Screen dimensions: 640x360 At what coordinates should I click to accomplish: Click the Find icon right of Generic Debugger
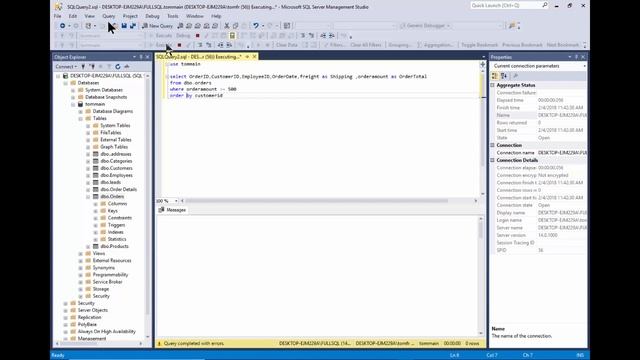(x=512, y=26)
